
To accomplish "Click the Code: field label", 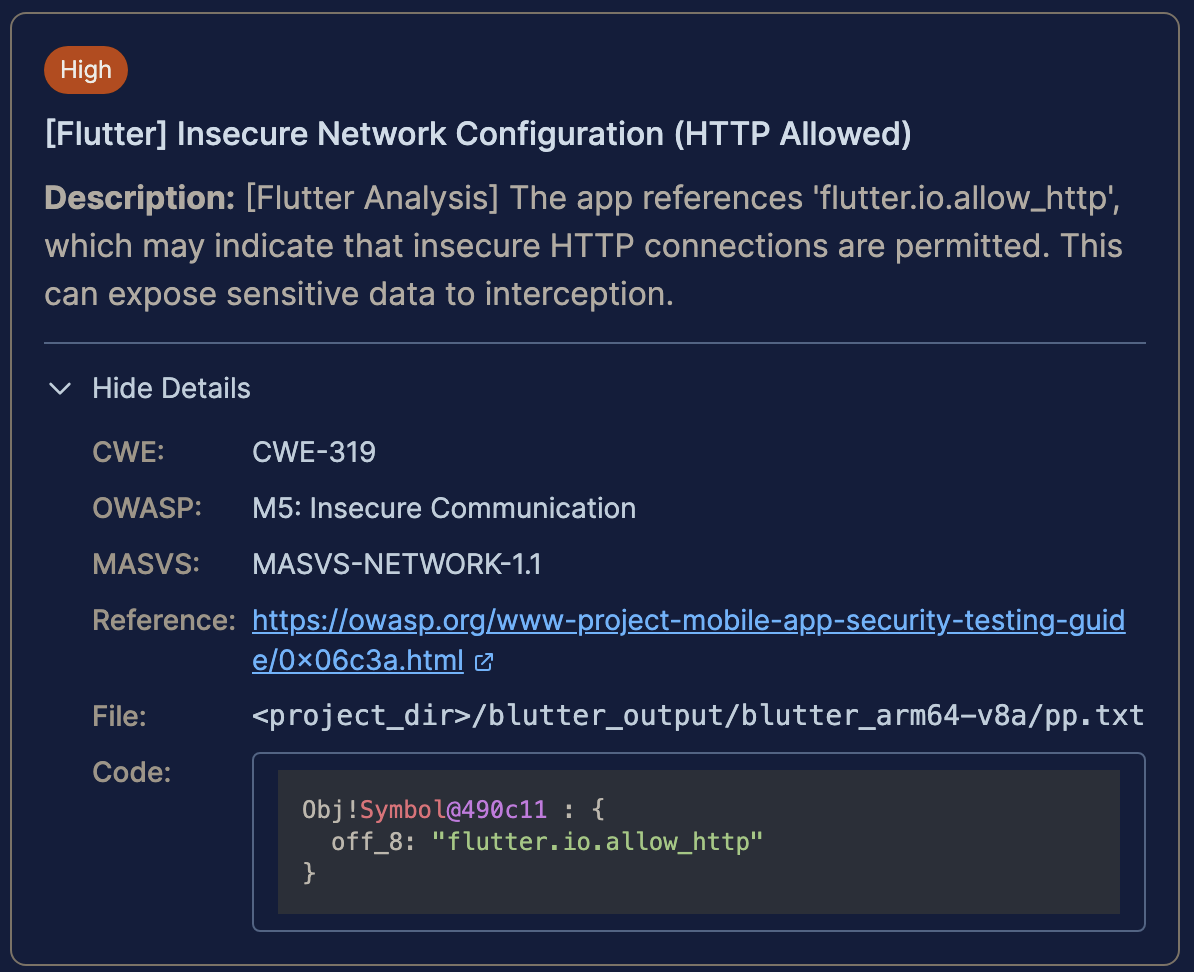I will click(x=132, y=772).
